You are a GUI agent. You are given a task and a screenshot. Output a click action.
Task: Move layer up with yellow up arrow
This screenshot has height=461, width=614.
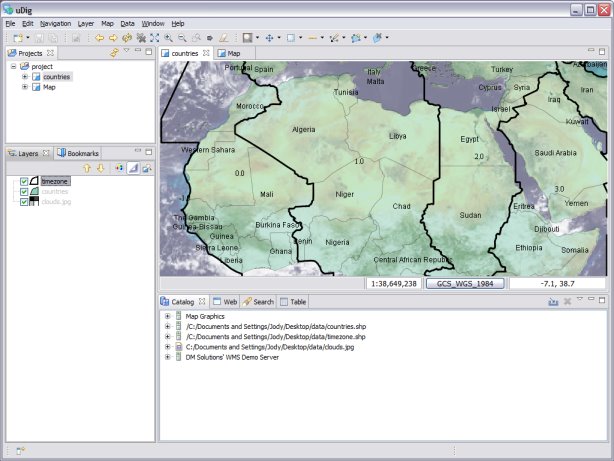[x=87, y=168]
